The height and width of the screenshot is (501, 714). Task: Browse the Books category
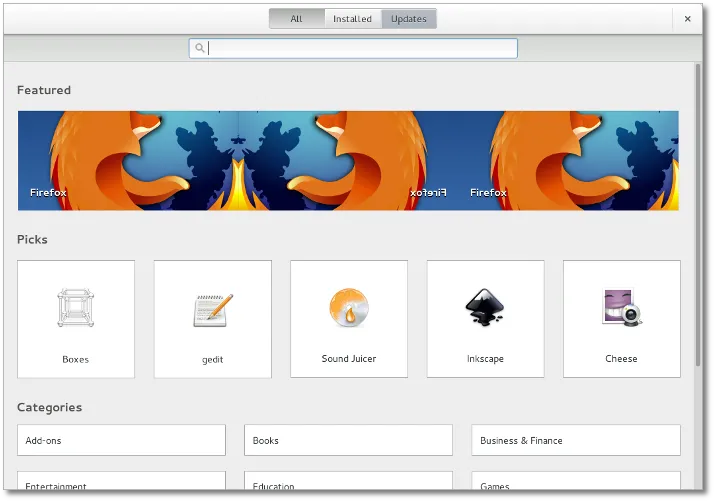(x=348, y=440)
